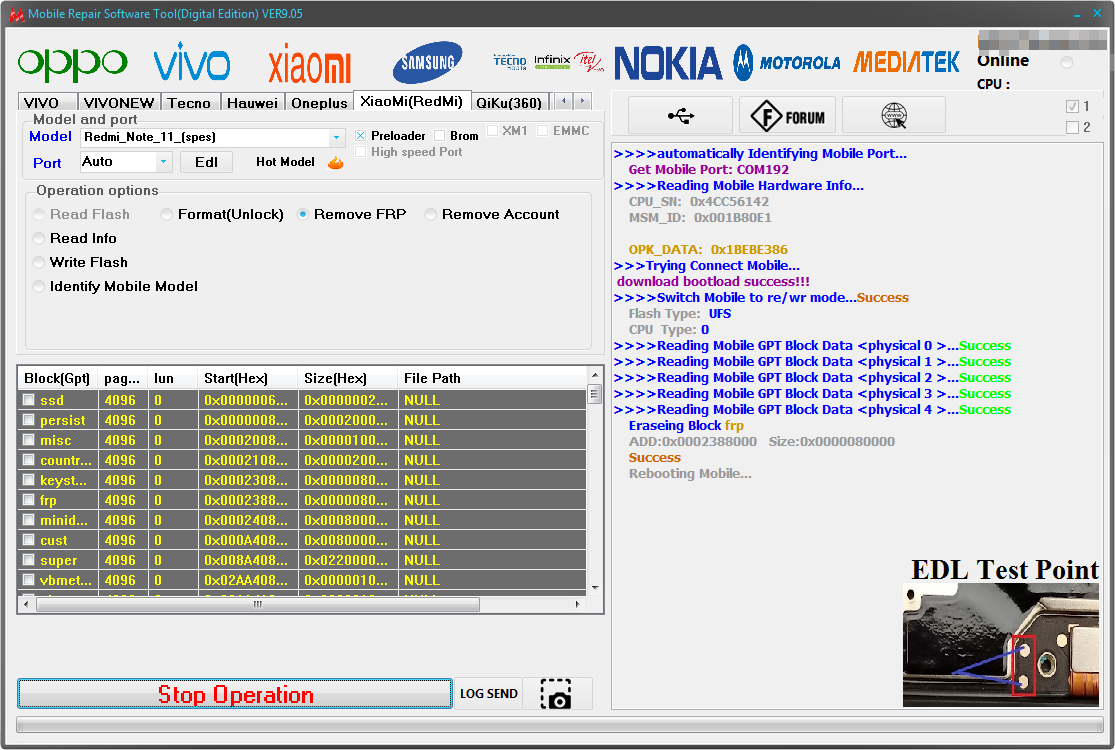Click the File Path column header
The image size is (1115, 750).
click(x=492, y=378)
